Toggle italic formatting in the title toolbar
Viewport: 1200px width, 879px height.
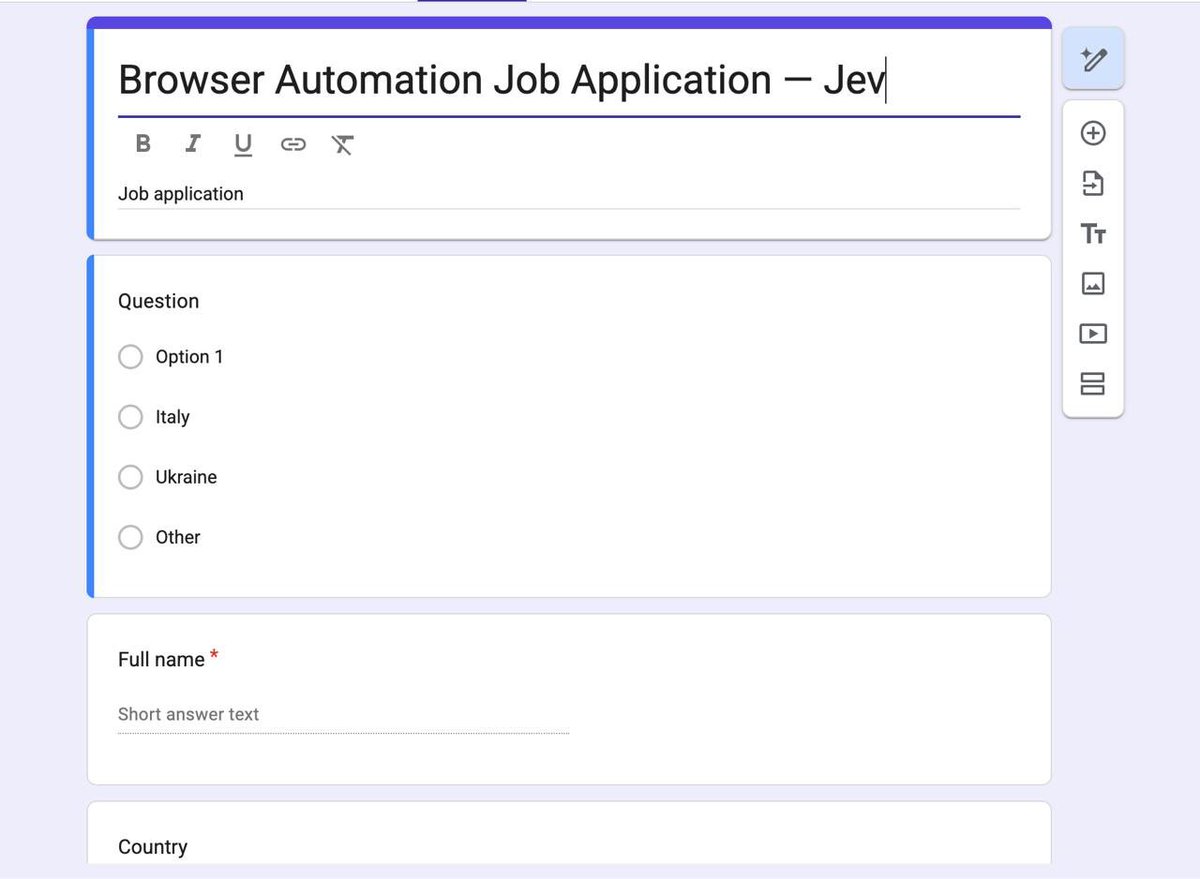tap(193, 144)
